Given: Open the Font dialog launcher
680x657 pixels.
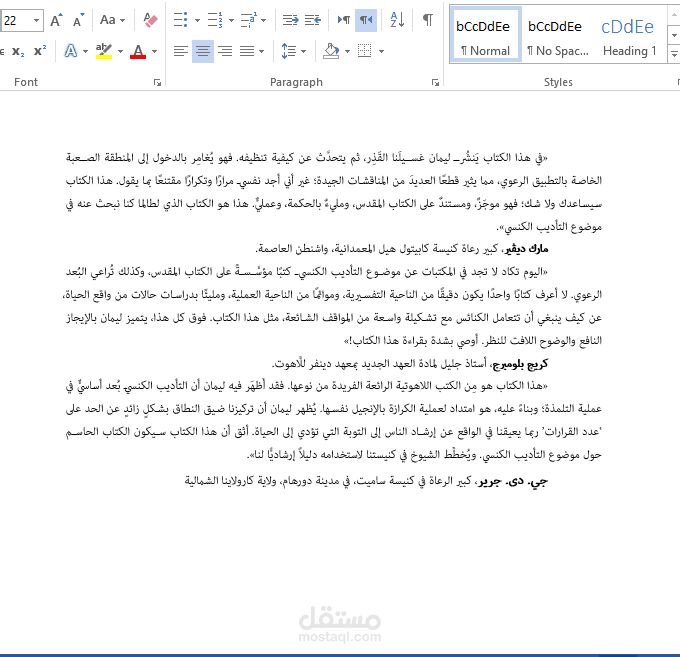Looking at the screenshot, I should [x=157, y=82].
